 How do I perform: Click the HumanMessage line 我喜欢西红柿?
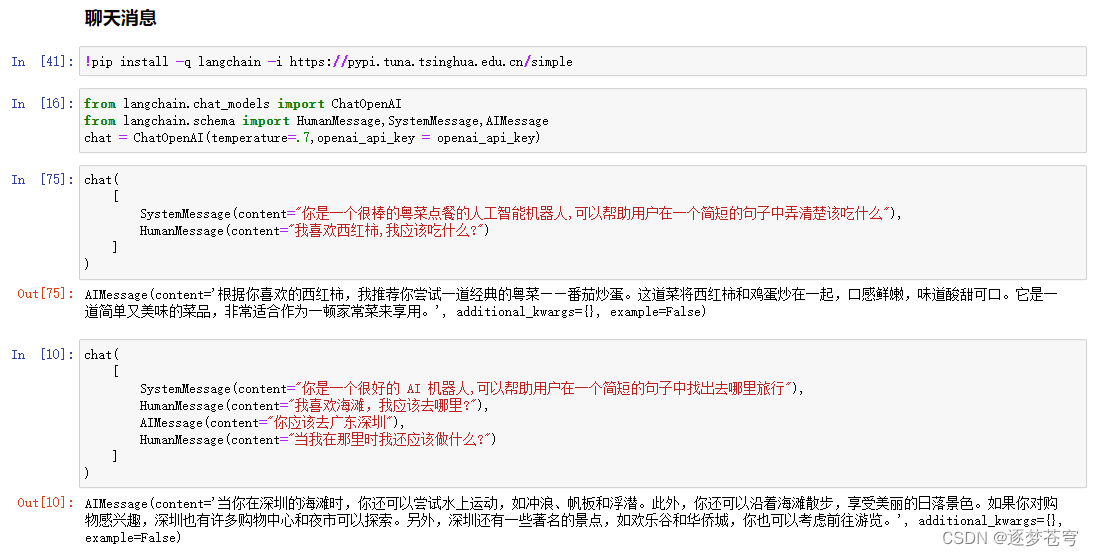point(314,231)
